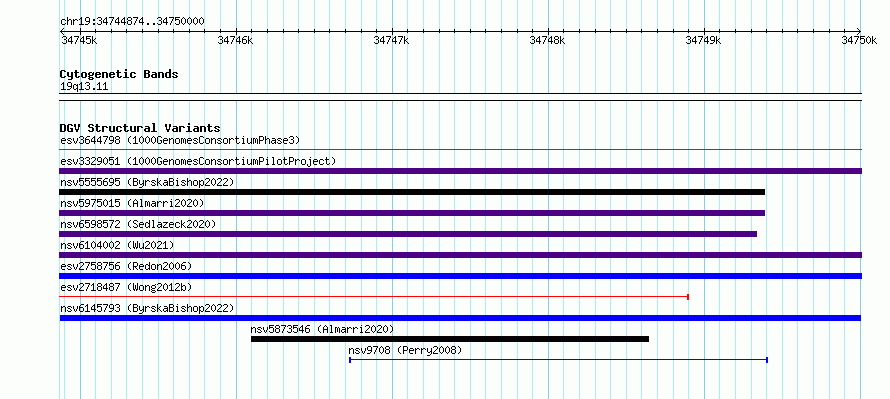This screenshot has height=399, width=890.
Task: Click the 34747k ruler tick label
Action: (x=391, y=40)
